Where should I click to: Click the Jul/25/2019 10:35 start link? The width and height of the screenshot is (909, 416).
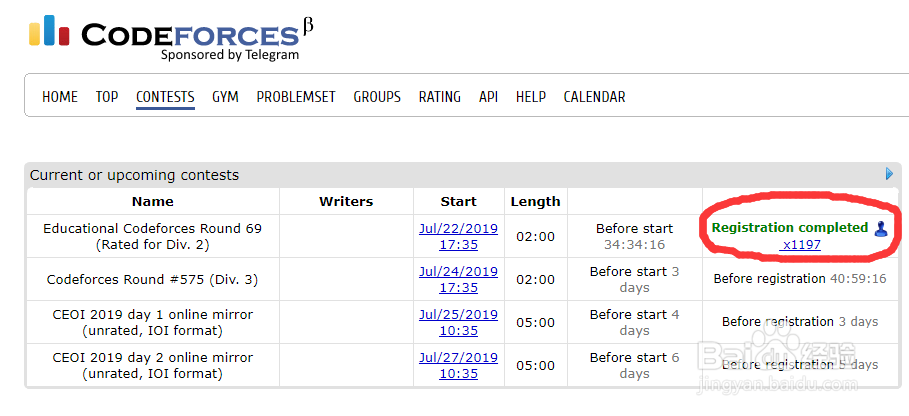point(458,322)
